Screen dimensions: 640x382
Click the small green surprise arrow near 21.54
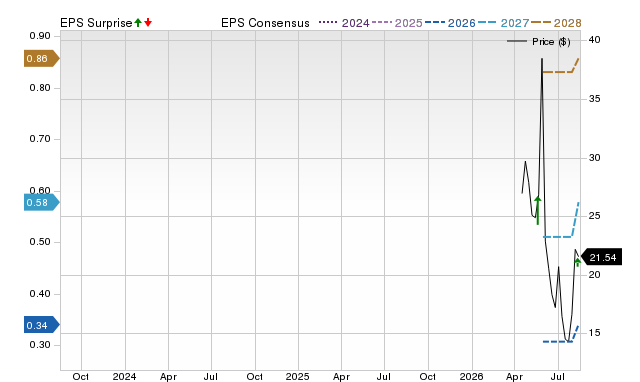click(578, 262)
